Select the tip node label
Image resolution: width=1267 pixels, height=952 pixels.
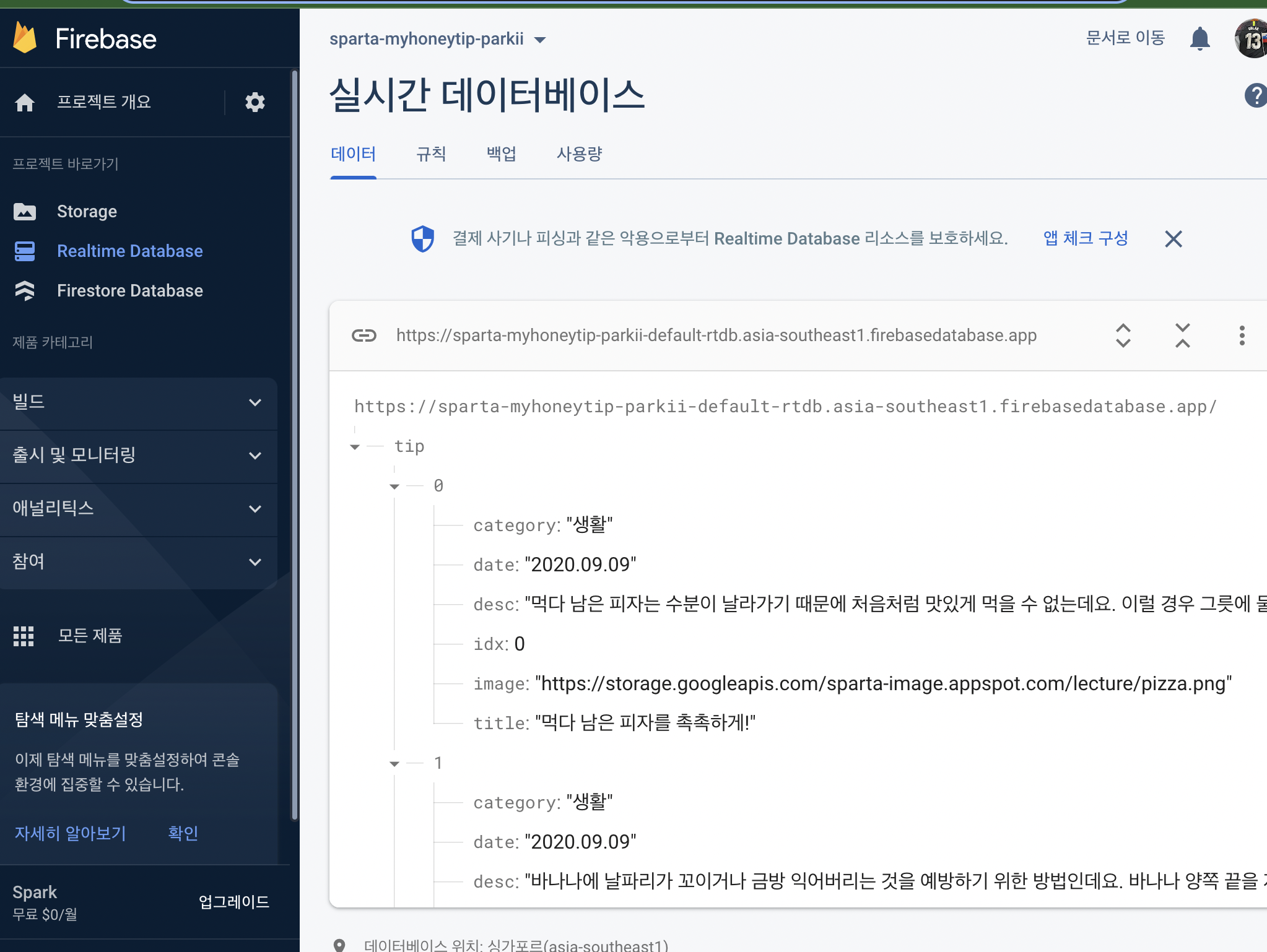click(x=409, y=446)
